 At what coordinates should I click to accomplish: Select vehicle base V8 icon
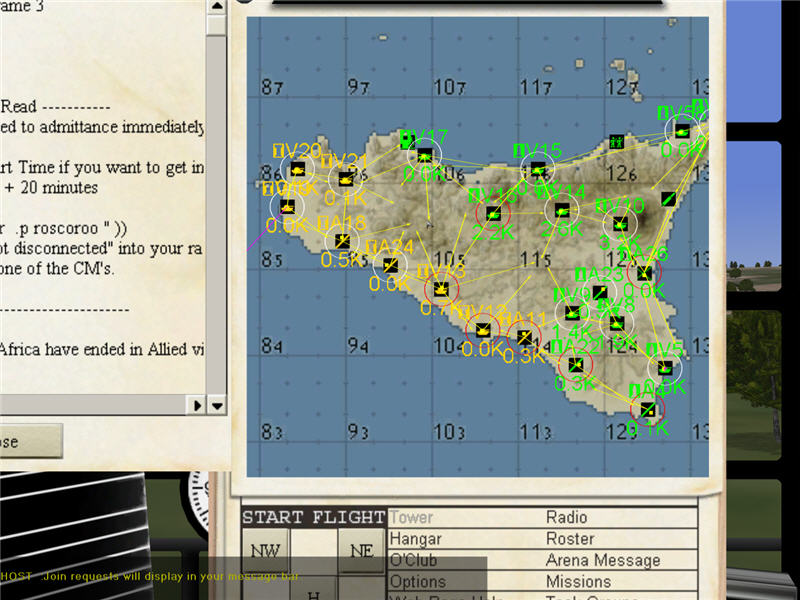point(616,323)
